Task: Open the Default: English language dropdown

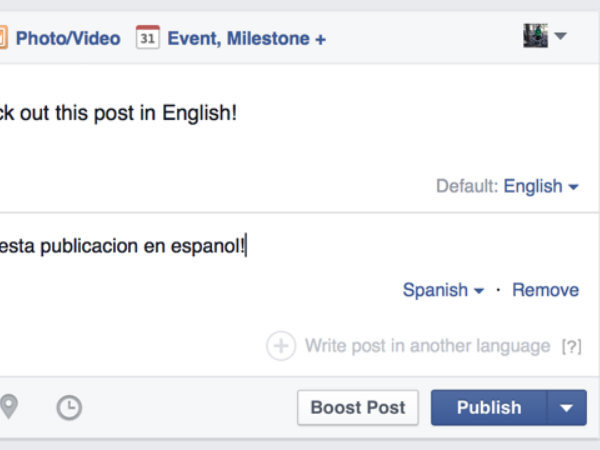Action: [540, 186]
